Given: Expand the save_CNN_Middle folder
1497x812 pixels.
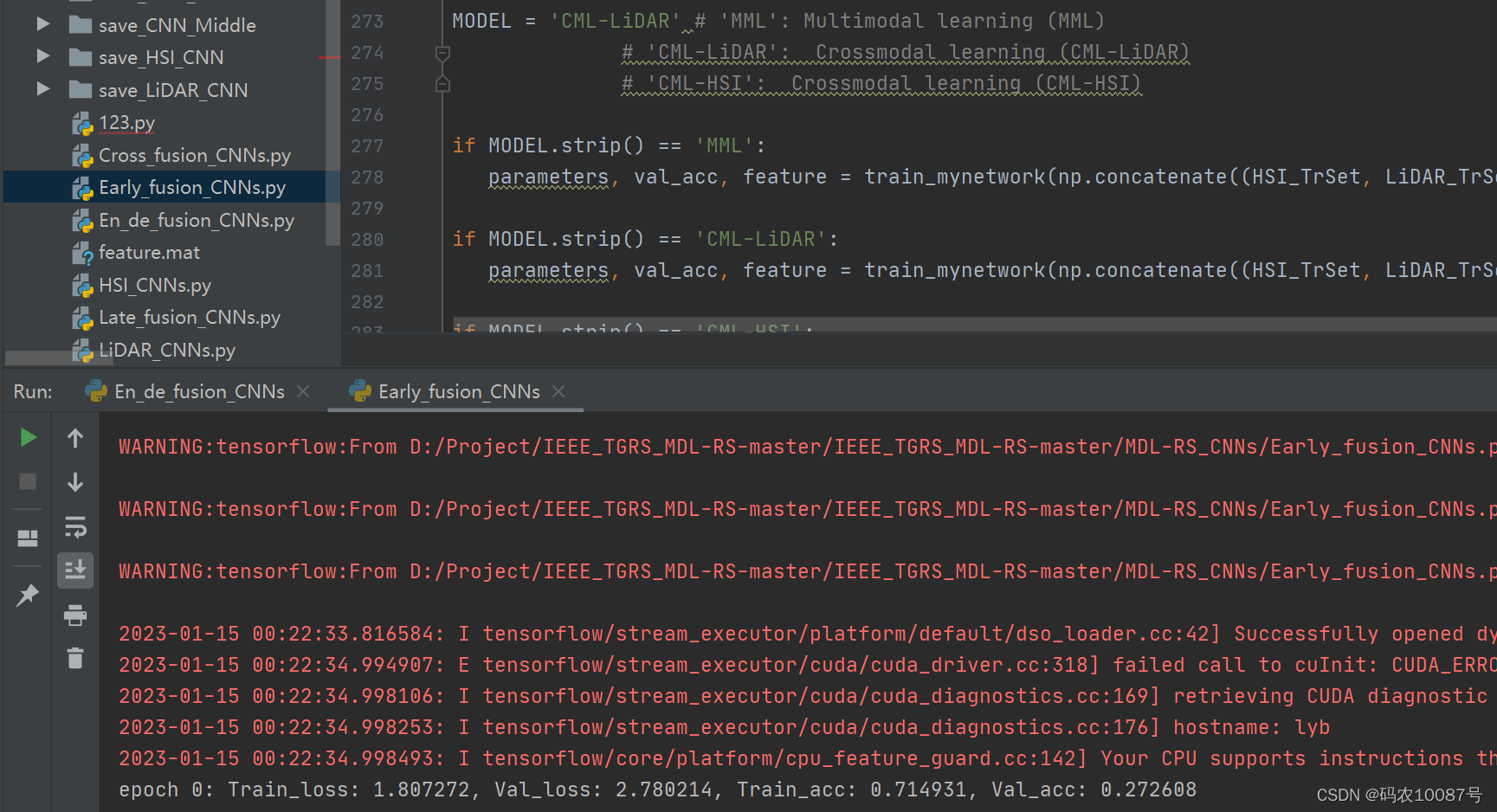Looking at the screenshot, I should (42, 24).
